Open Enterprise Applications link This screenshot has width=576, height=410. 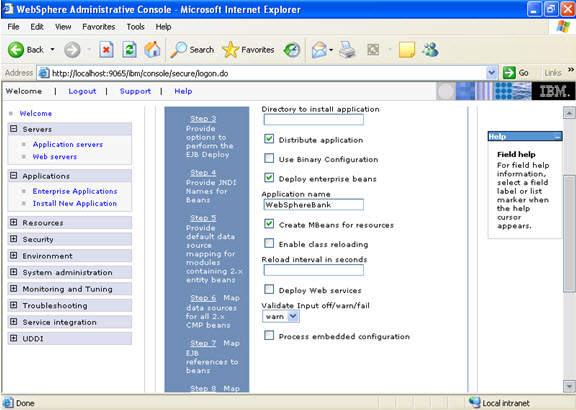pos(75,191)
